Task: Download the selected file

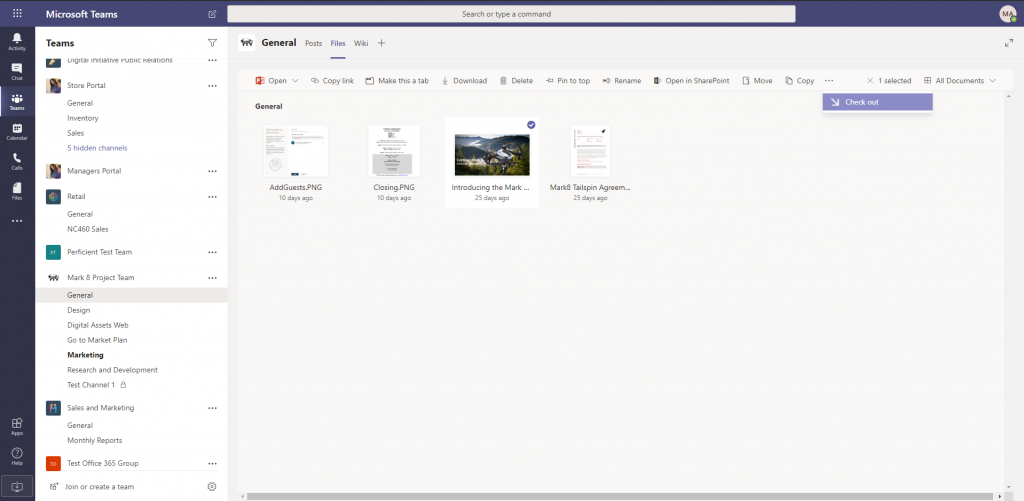Action: [x=464, y=81]
